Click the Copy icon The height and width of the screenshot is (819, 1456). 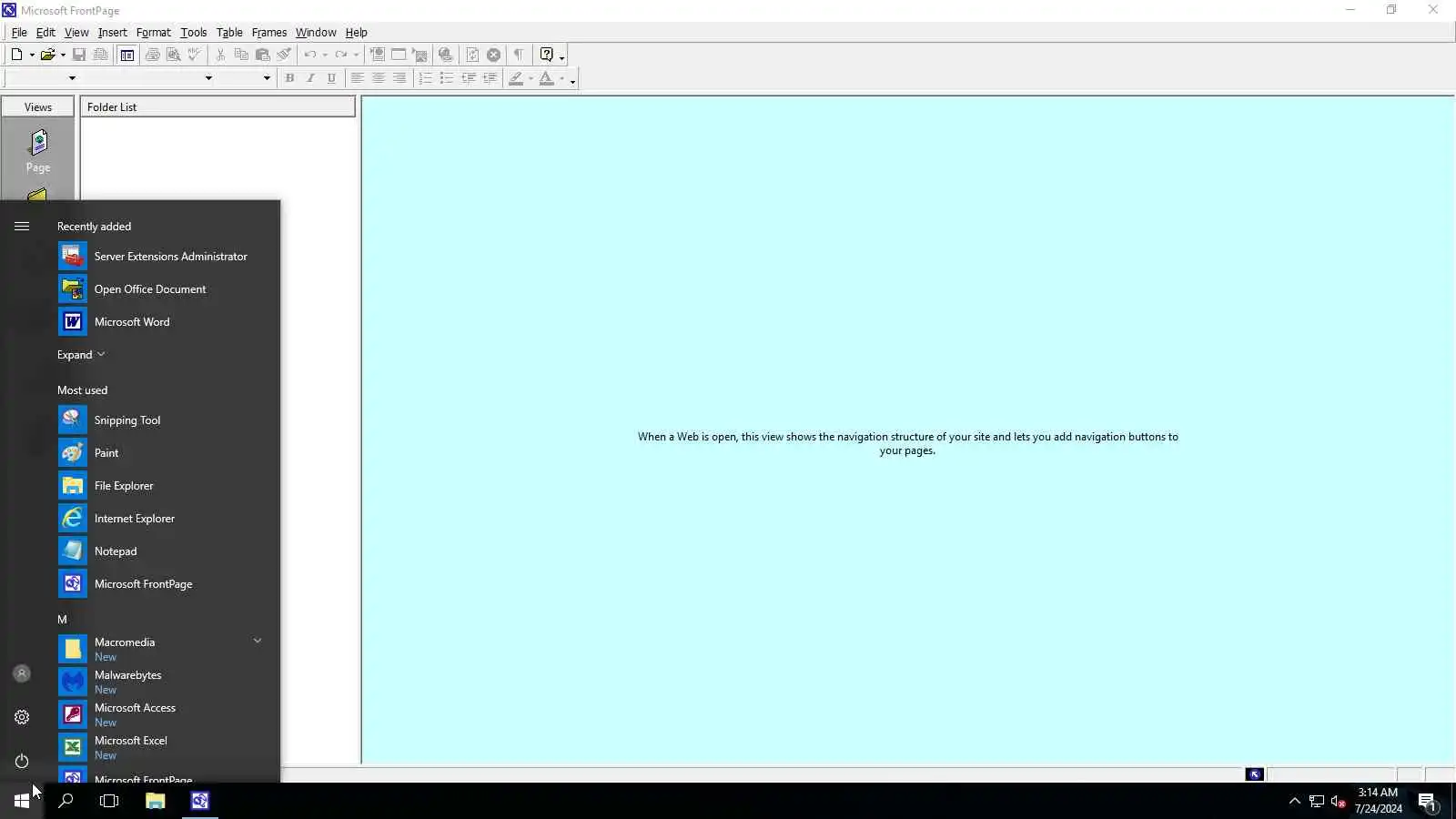click(241, 55)
